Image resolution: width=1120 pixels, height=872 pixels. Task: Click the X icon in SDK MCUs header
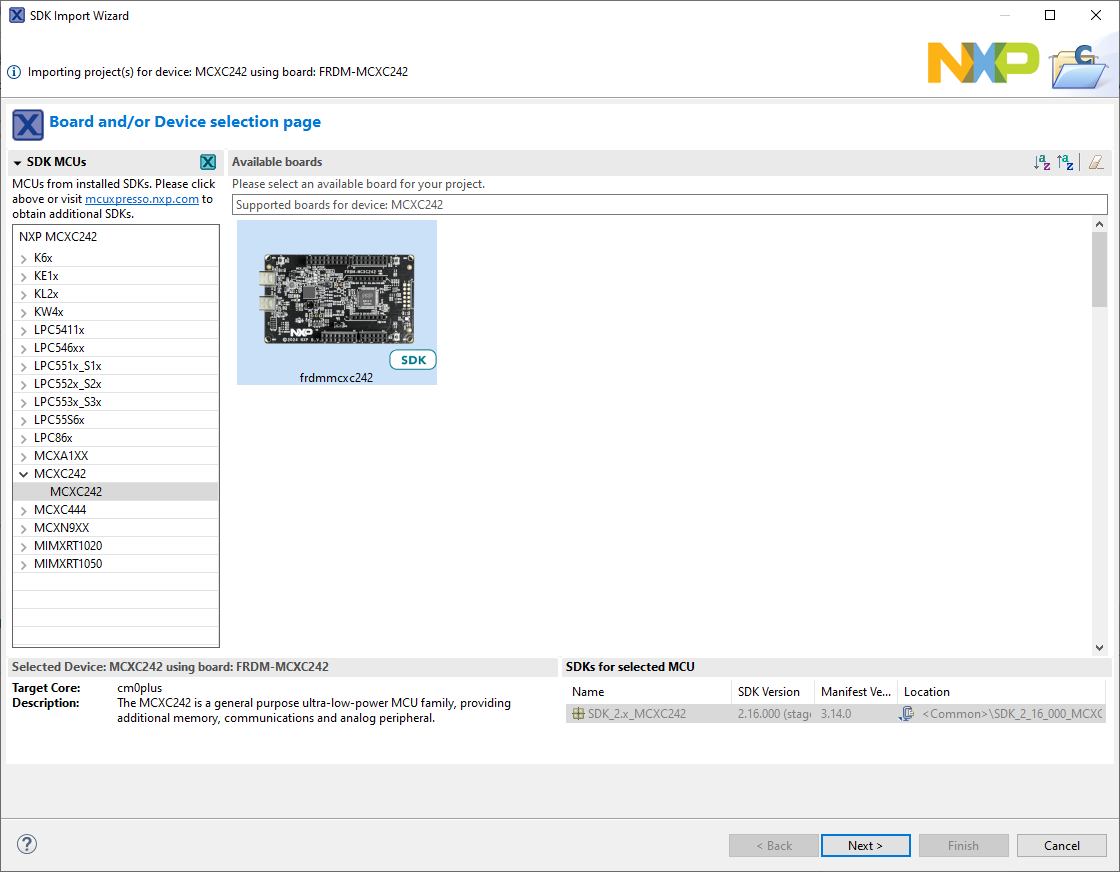208,162
